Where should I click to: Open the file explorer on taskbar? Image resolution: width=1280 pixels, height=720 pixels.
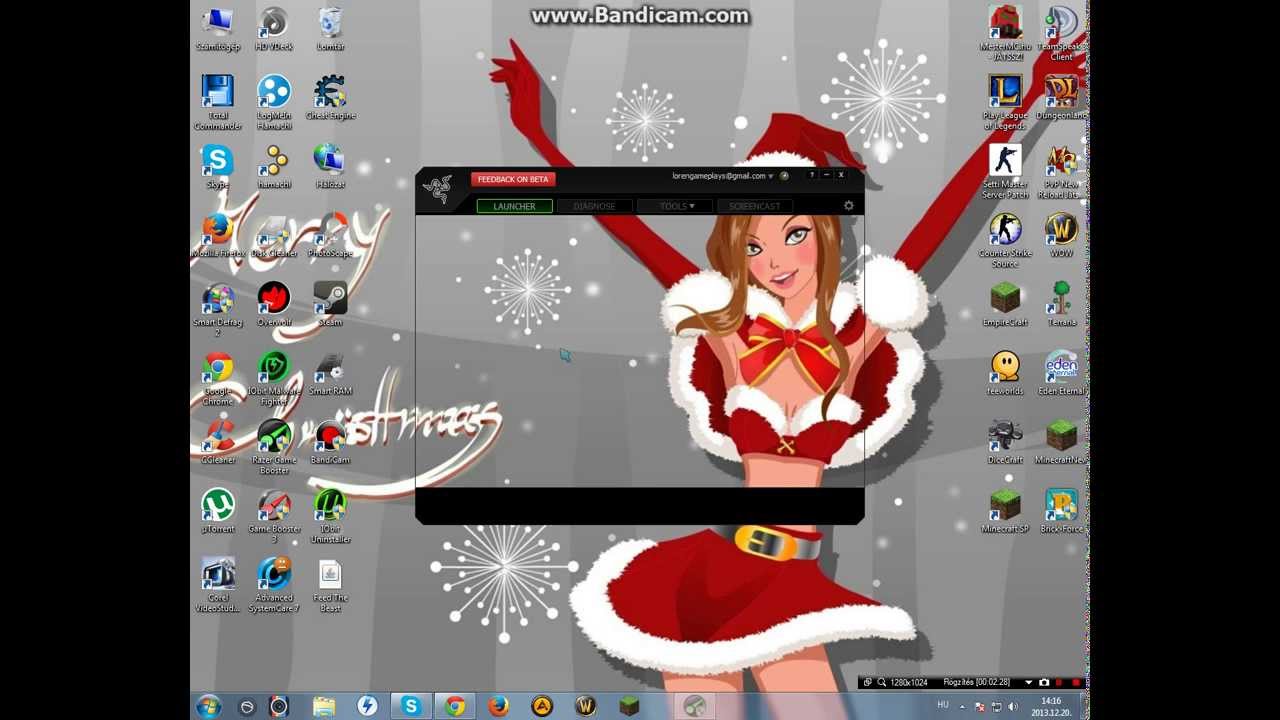pos(324,706)
